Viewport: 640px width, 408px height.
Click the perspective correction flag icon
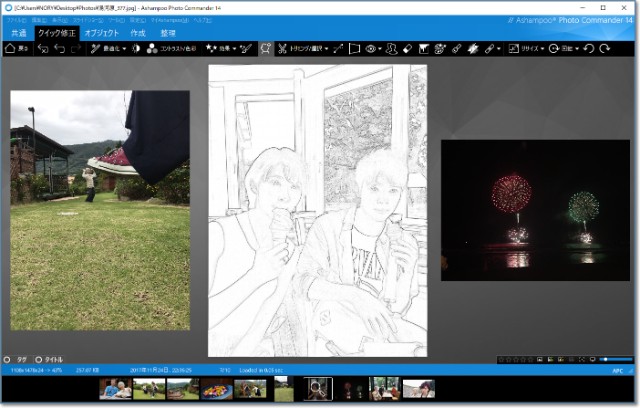[423, 48]
